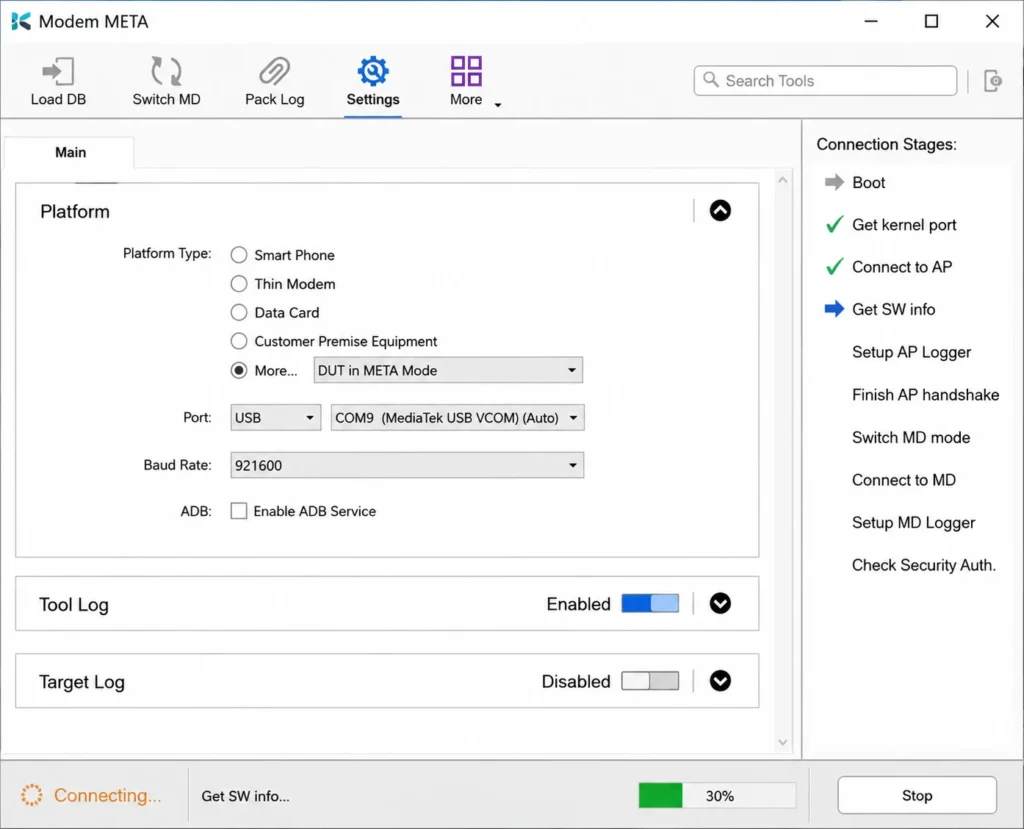Click the scroll up arrow of settings panel
Screen dimensions: 1024x829
pos(782,180)
